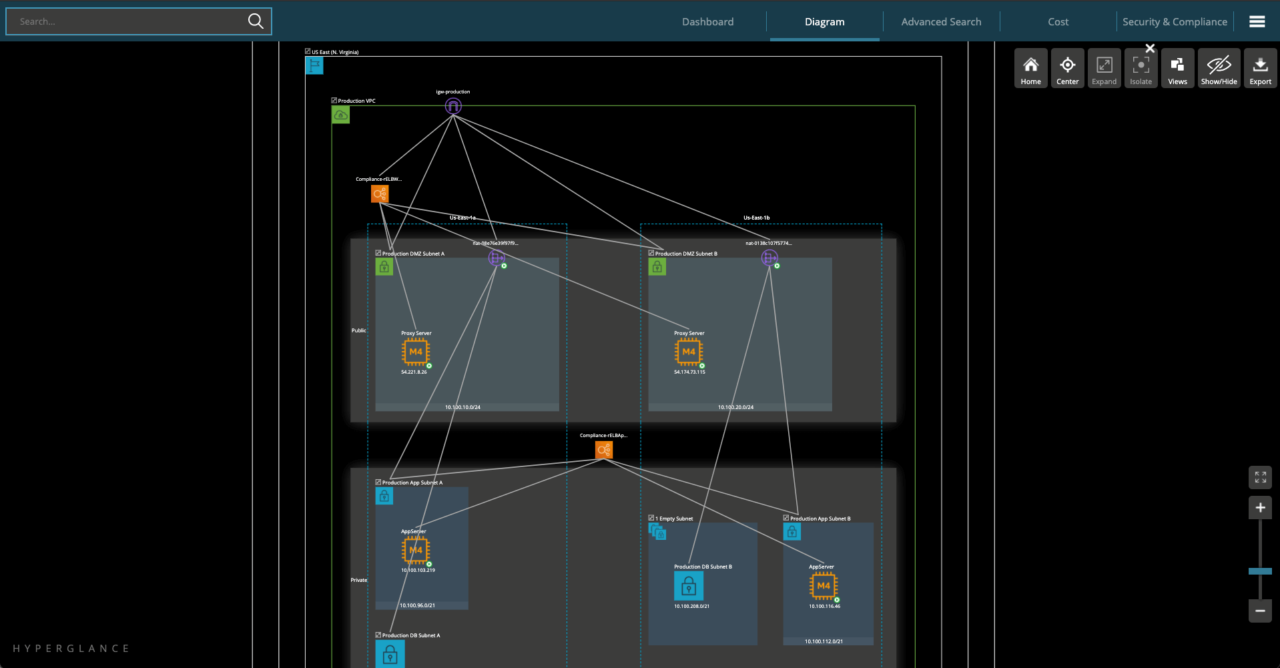
Task: Open the Show/Hide options
Action: pos(1218,68)
